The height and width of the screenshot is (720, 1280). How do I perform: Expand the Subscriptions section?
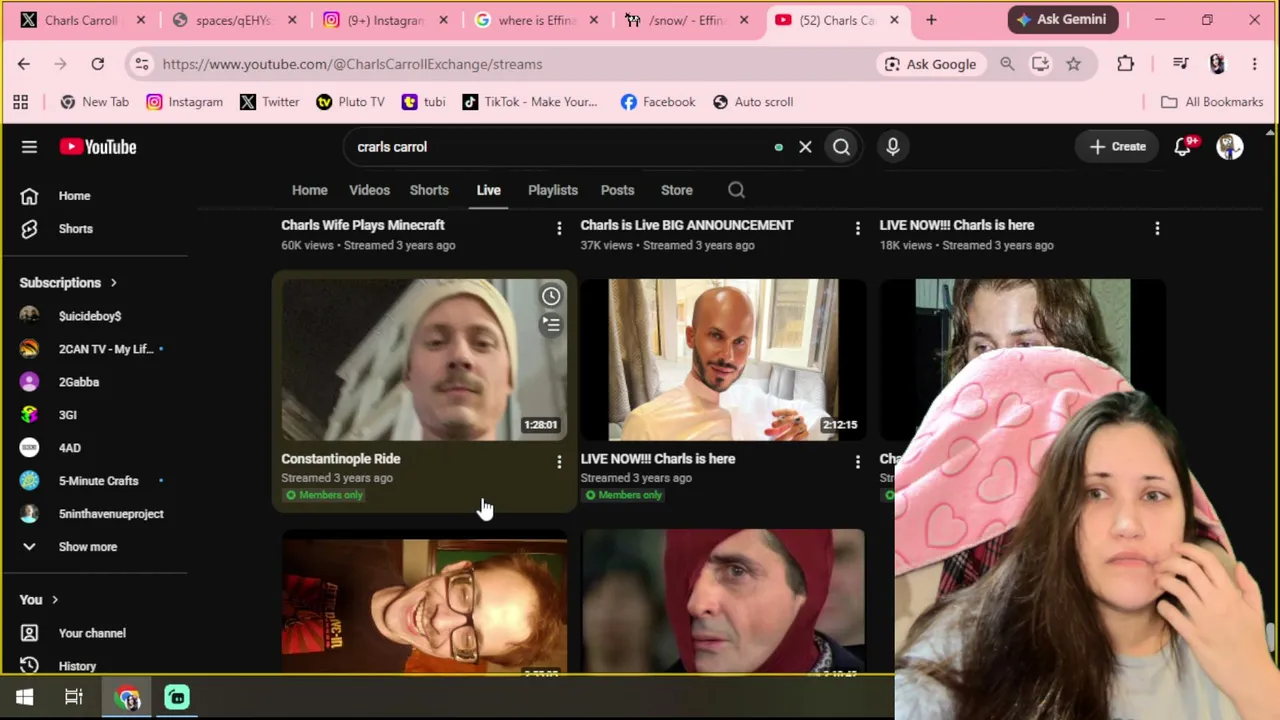coord(68,283)
